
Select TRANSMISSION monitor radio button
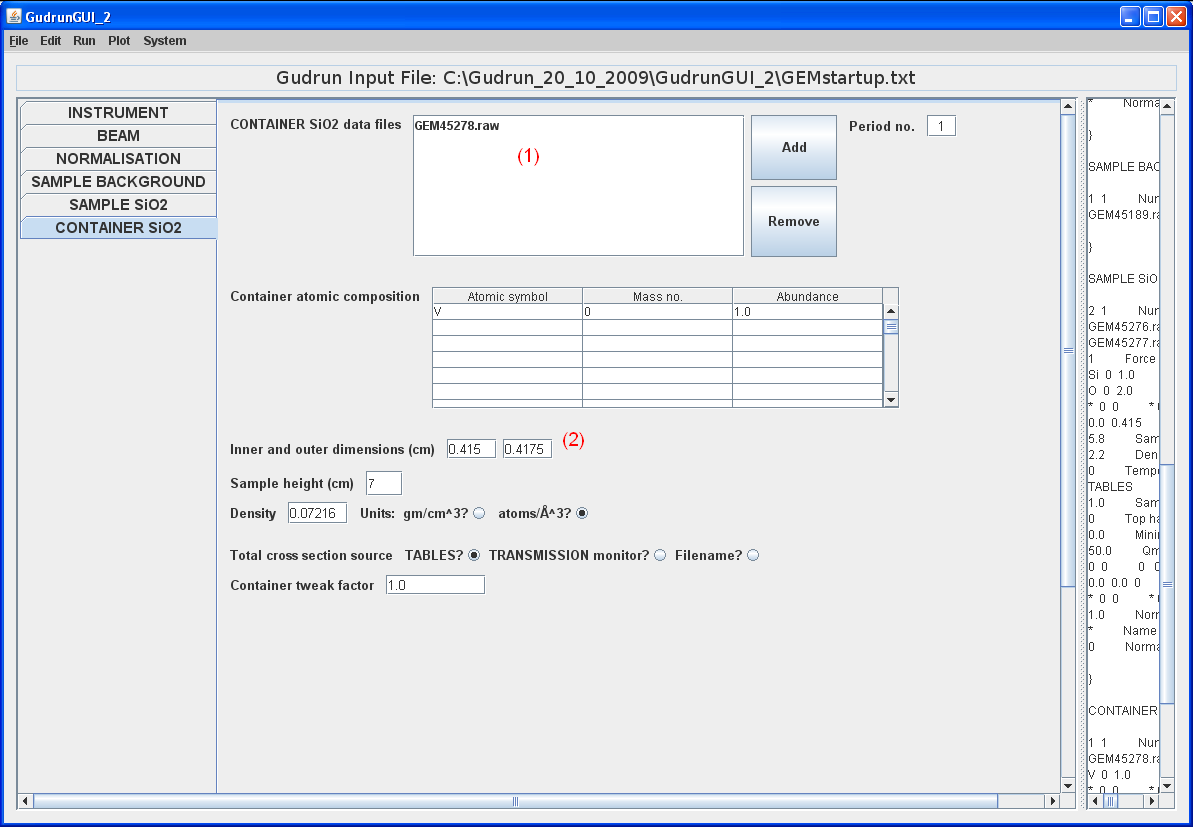click(660, 556)
